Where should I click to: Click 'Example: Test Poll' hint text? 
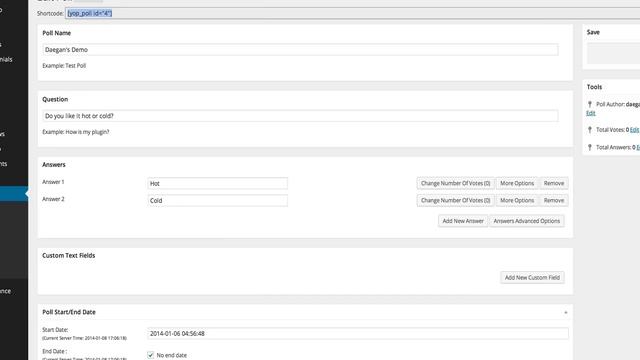click(64, 66)
